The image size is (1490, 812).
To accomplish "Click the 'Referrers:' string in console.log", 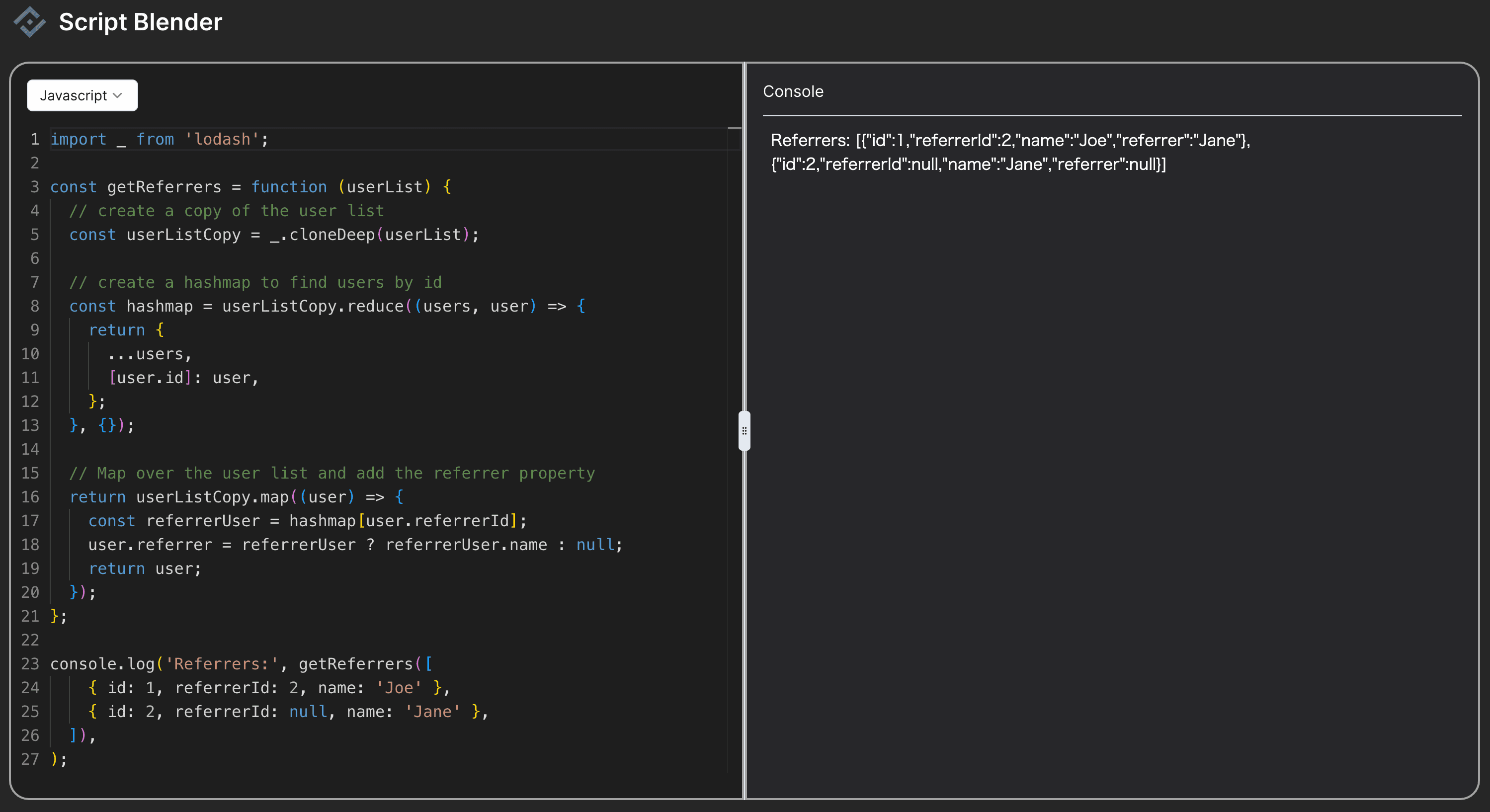I will (222, 664).
